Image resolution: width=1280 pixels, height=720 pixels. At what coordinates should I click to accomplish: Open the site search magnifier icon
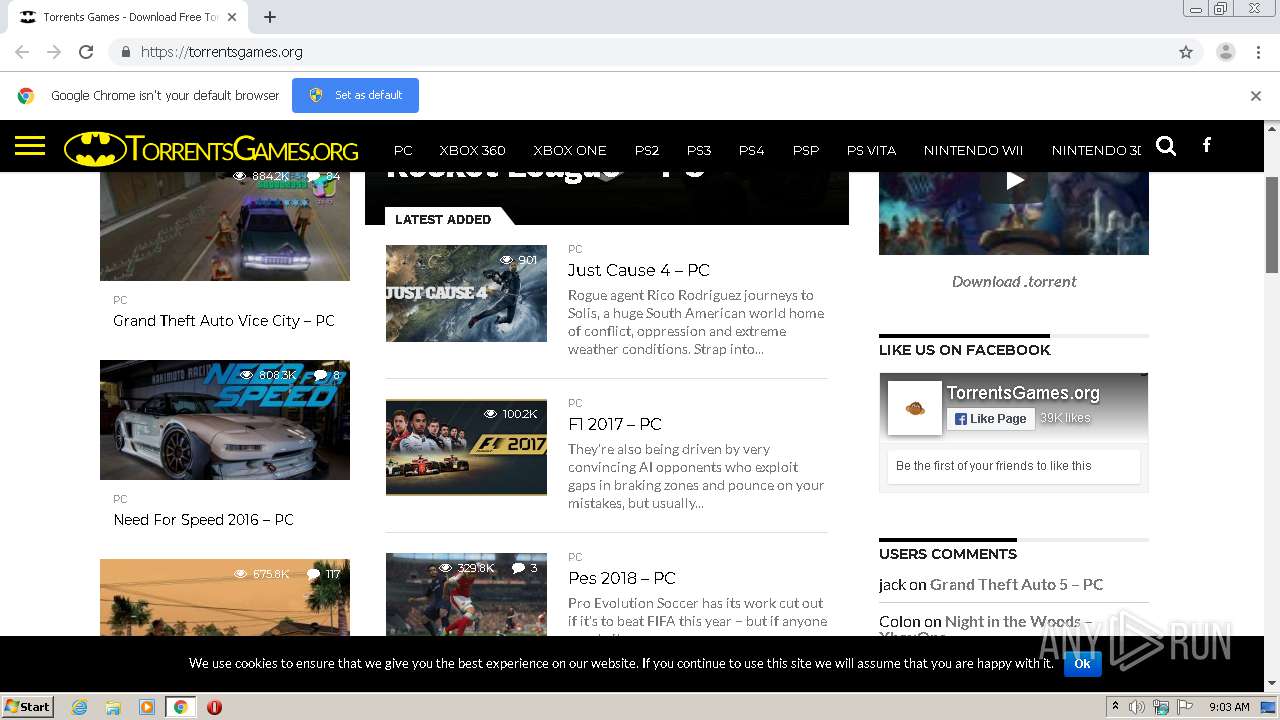(x=1166, y=146)
